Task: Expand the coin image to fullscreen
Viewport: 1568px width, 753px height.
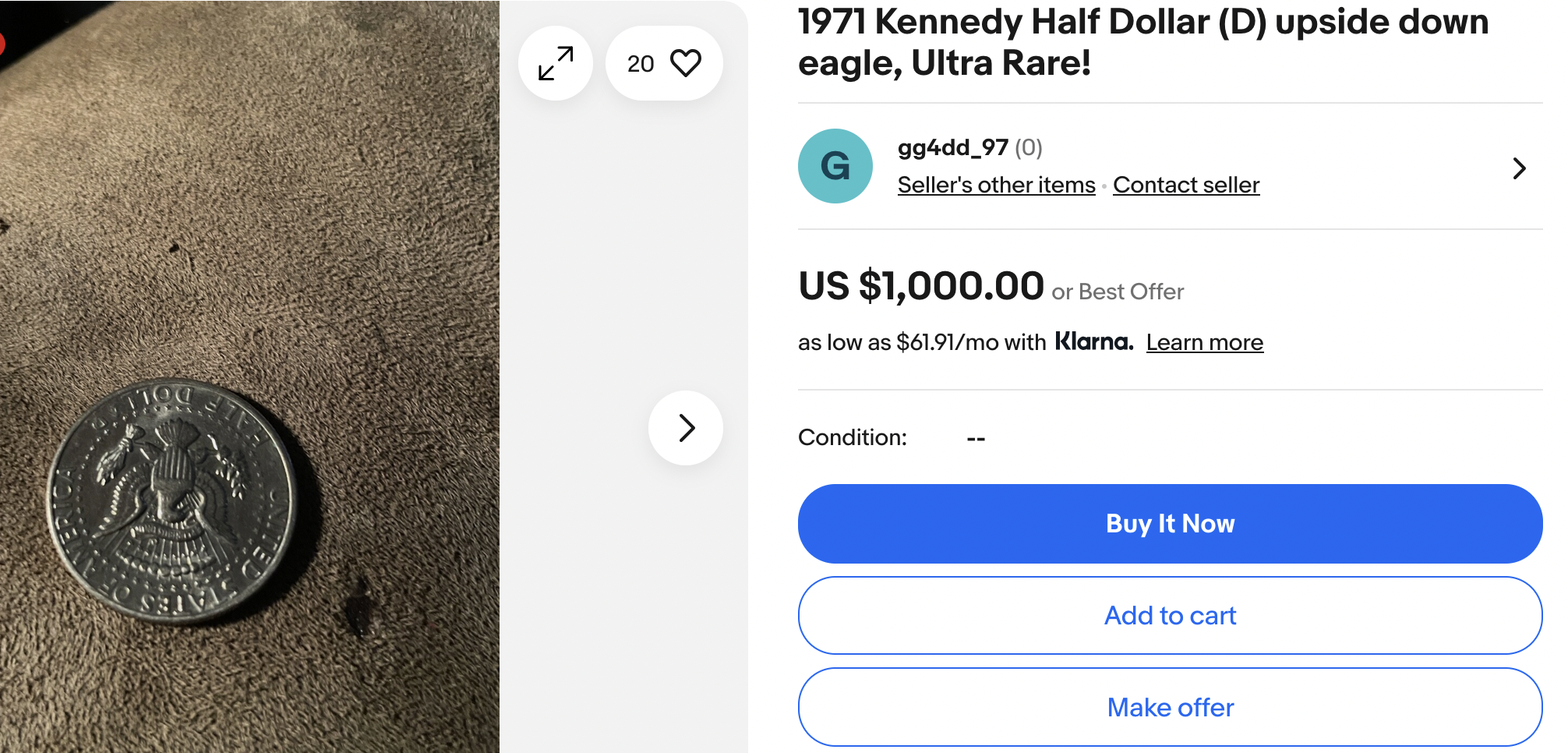Action: pyautogui.click(x=556, y=63)
